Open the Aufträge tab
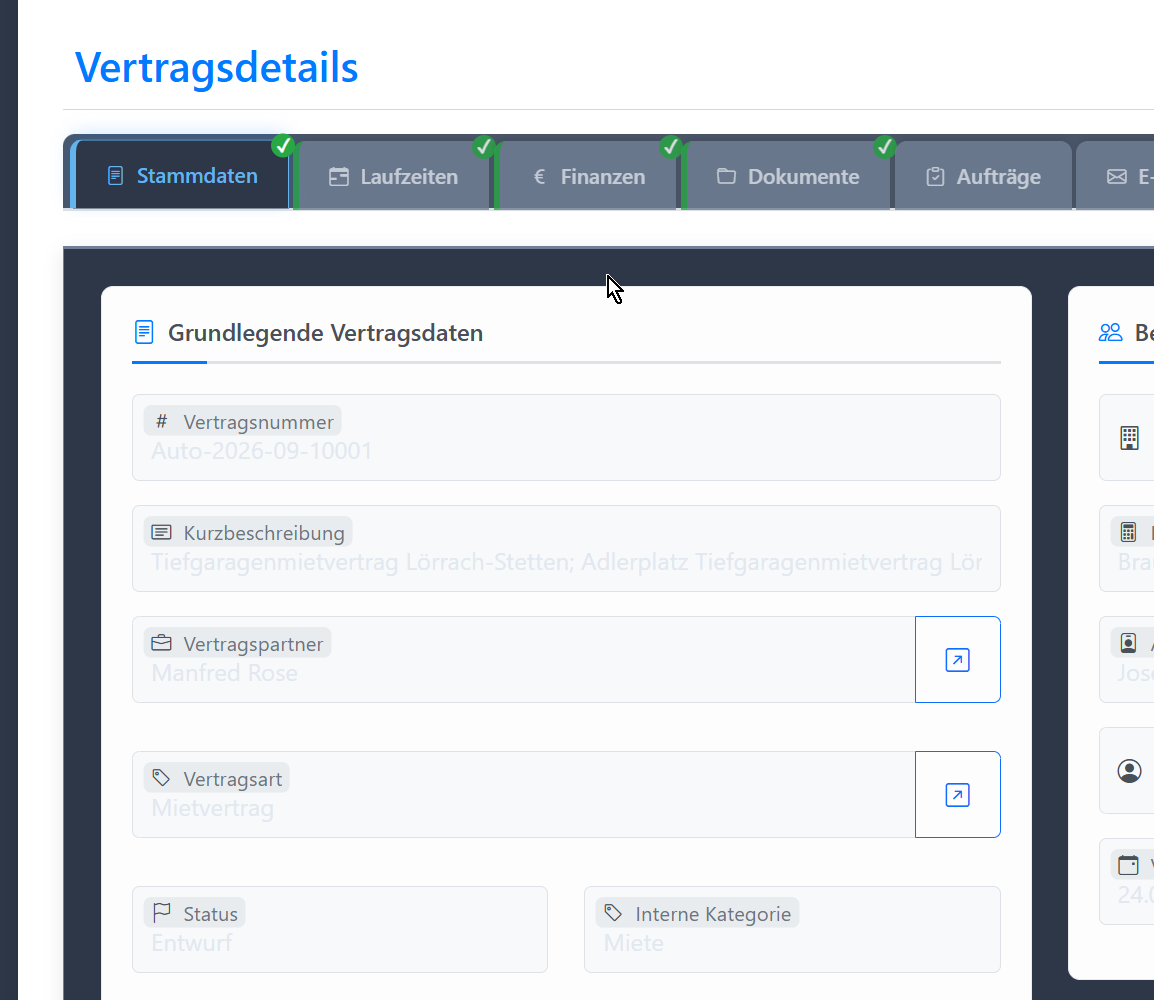Viewport: 1154px width, 1000px height. tap(983, 176)
